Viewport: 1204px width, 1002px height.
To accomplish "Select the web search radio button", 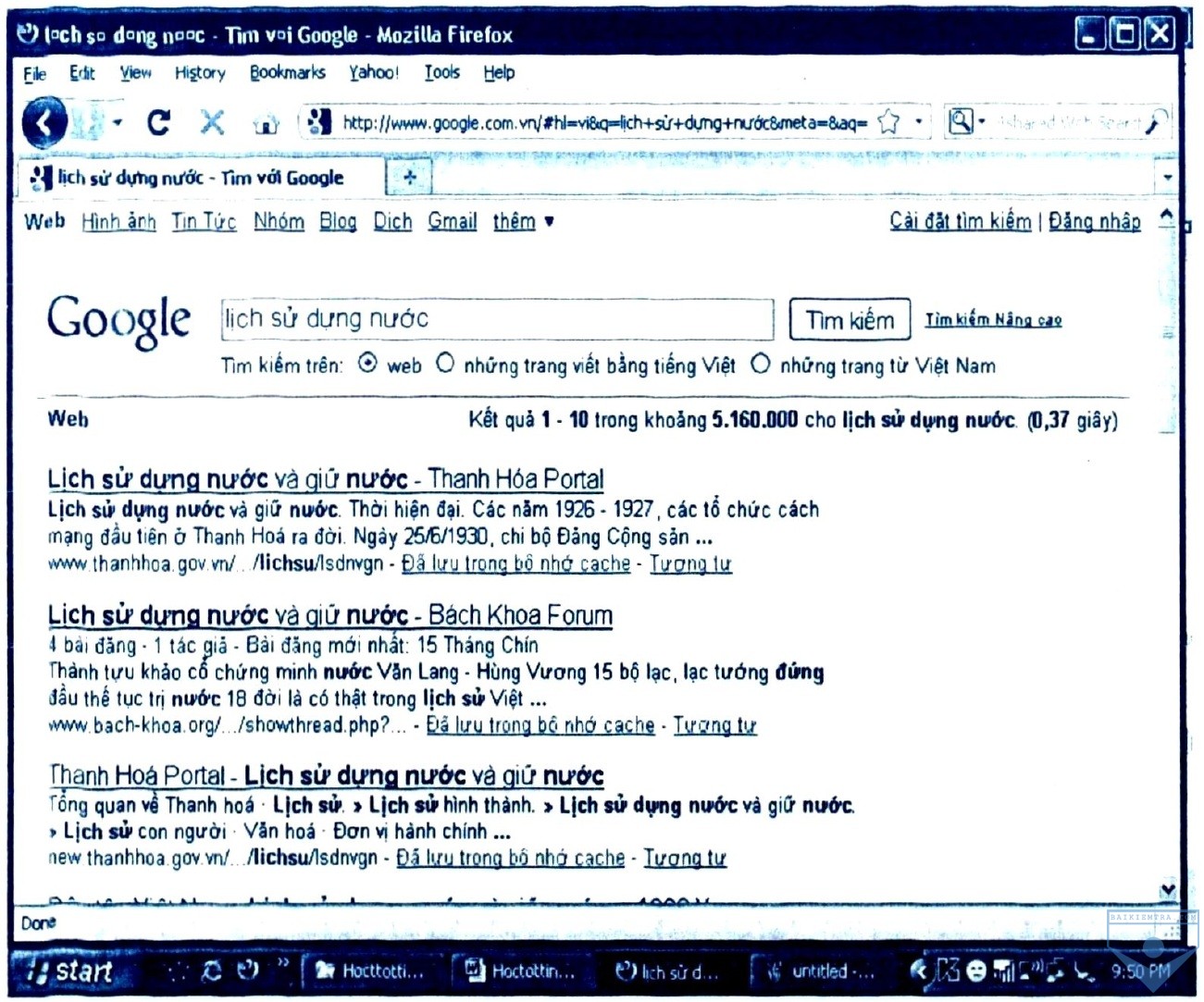I will click(x=367, y=364).
